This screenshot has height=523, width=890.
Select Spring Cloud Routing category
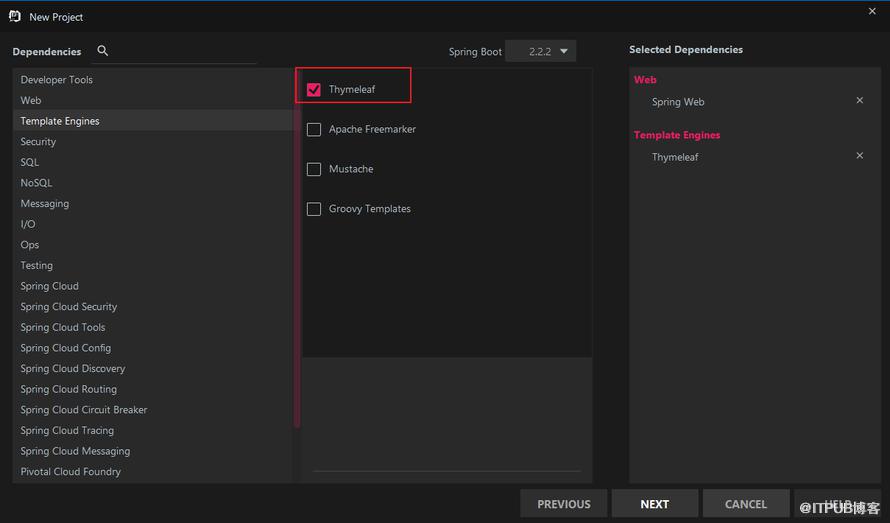pos(153,389)
